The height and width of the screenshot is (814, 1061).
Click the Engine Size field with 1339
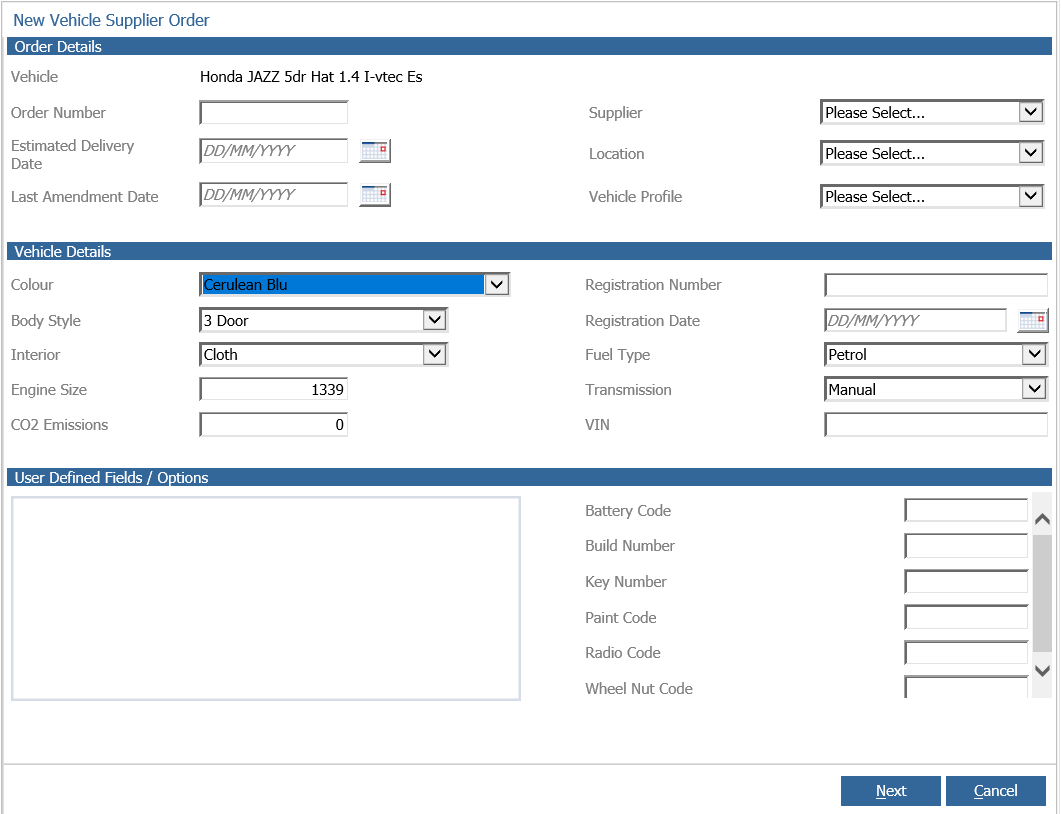tap(274, 389)
